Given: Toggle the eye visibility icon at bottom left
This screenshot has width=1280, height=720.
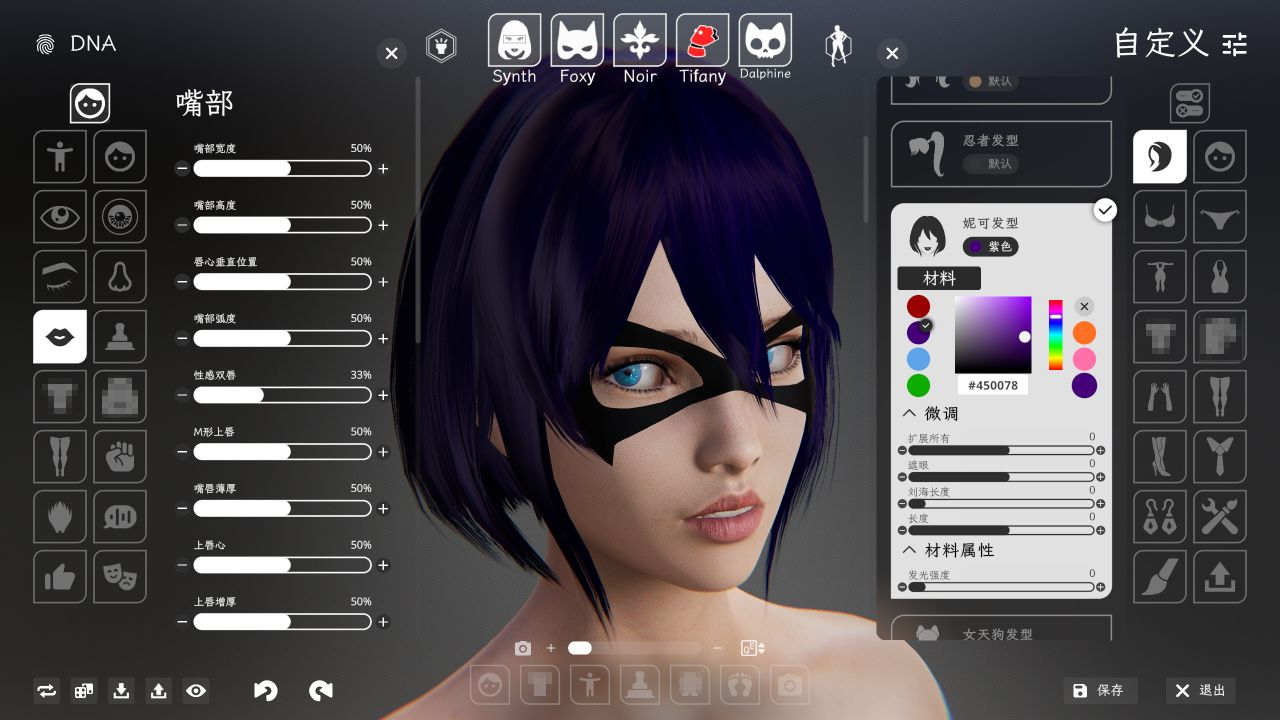Looking at the screenshot, I should point(196,690).
